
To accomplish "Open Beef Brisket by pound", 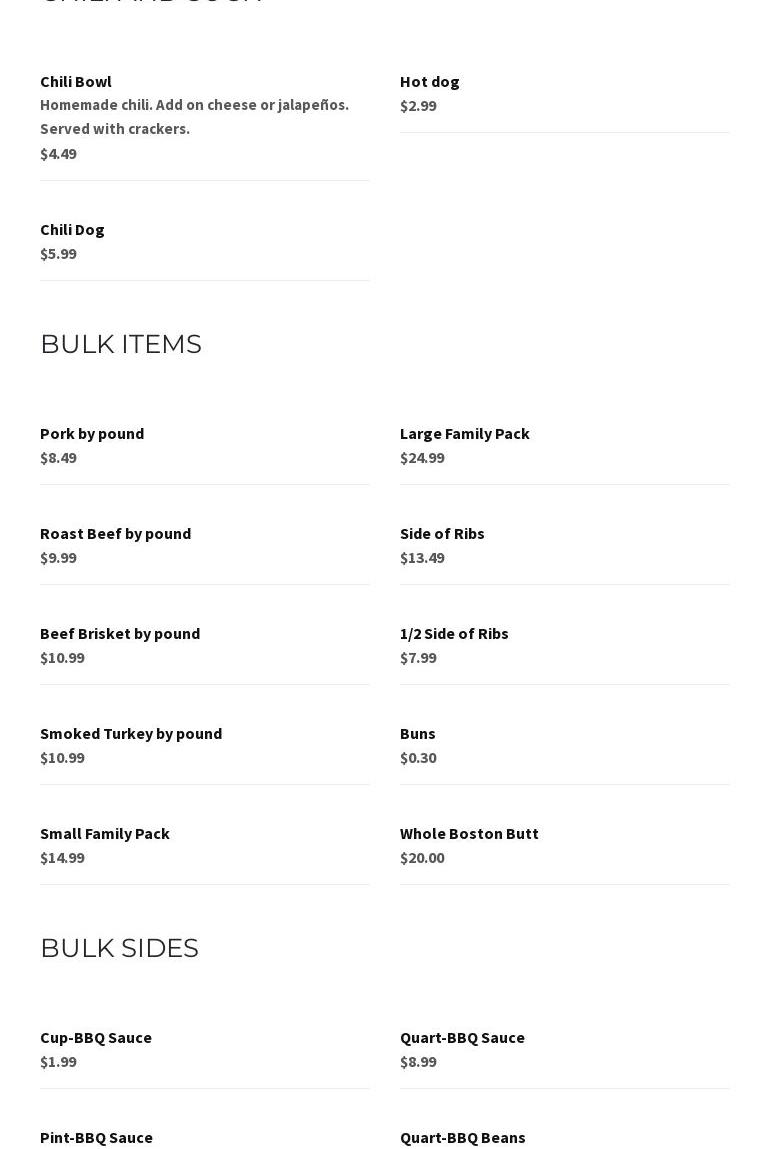I will point(120,633).
